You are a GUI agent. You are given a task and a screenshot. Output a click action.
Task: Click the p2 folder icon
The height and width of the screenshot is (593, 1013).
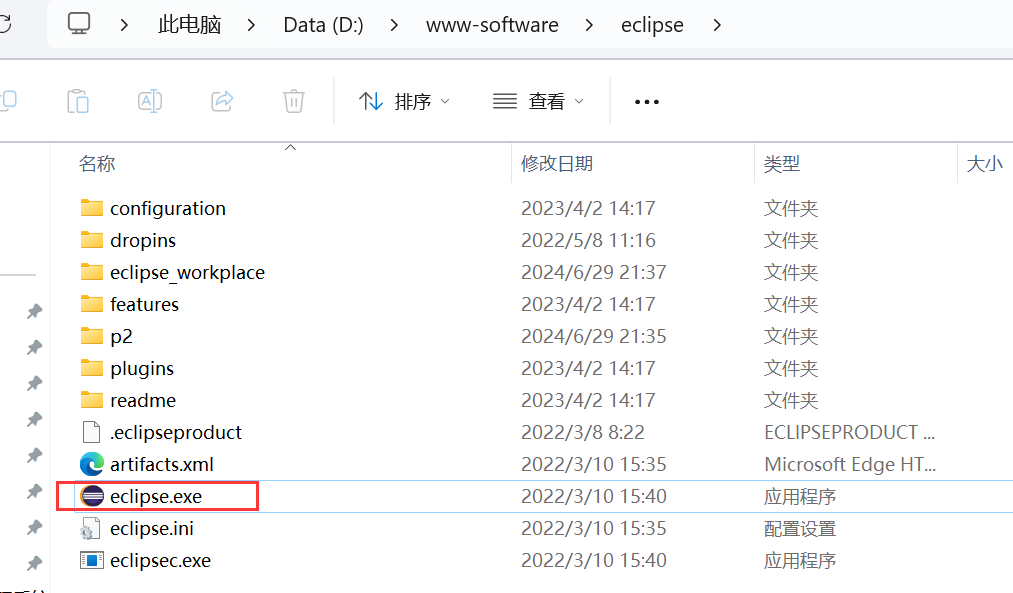coord(92,336)
